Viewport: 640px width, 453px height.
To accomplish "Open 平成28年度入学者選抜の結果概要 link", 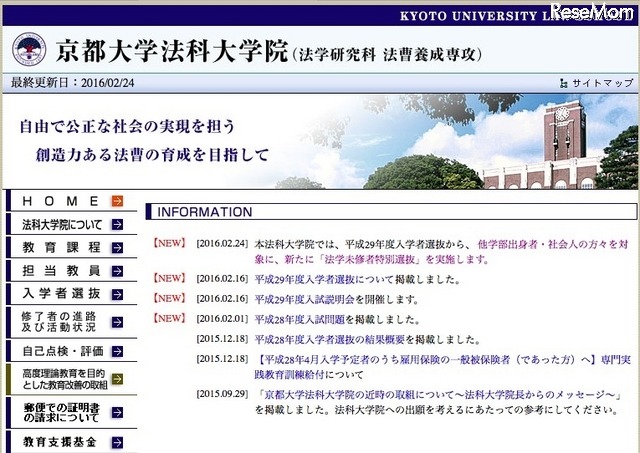I will pos(330,340).
